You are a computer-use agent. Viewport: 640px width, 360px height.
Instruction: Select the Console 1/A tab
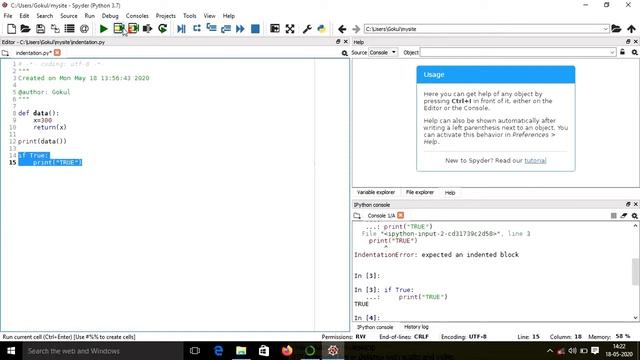click(x=381, y=216)
